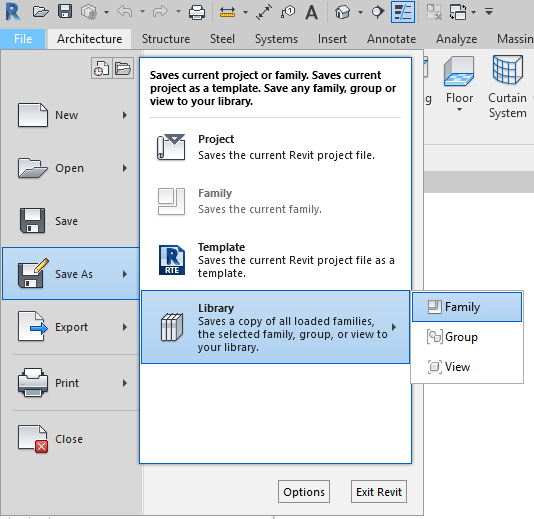Switch to the Annotate tab

[x=391, y=39]
